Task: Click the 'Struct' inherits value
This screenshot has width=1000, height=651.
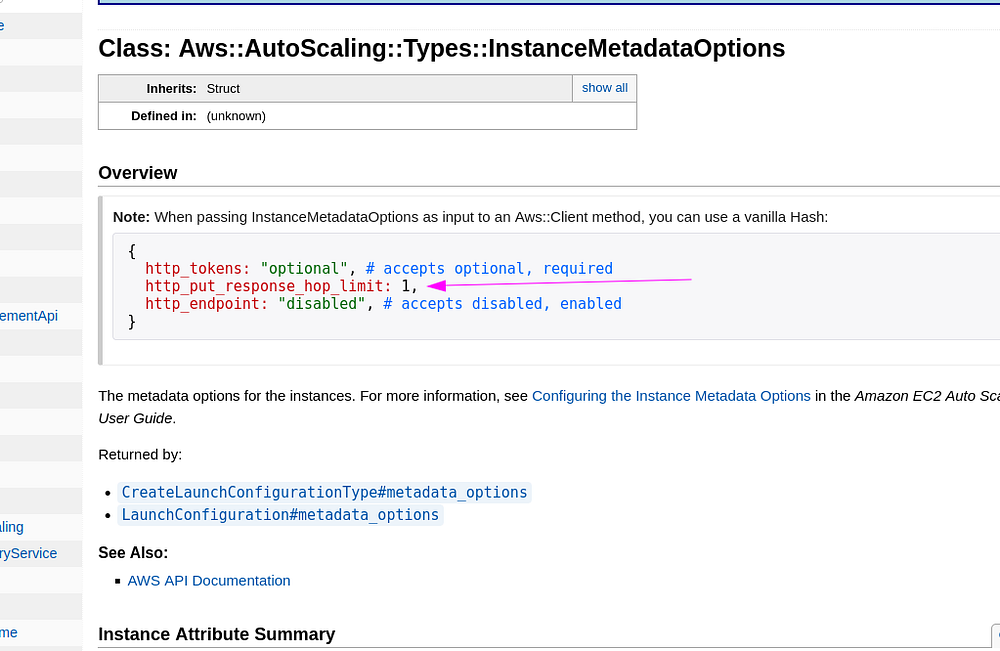Action: (223, 89)
